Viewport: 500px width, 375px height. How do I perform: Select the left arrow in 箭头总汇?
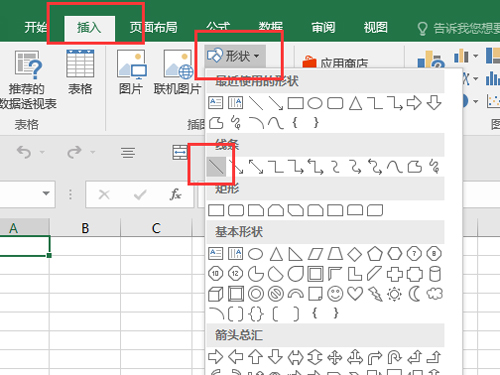(236, 357)
